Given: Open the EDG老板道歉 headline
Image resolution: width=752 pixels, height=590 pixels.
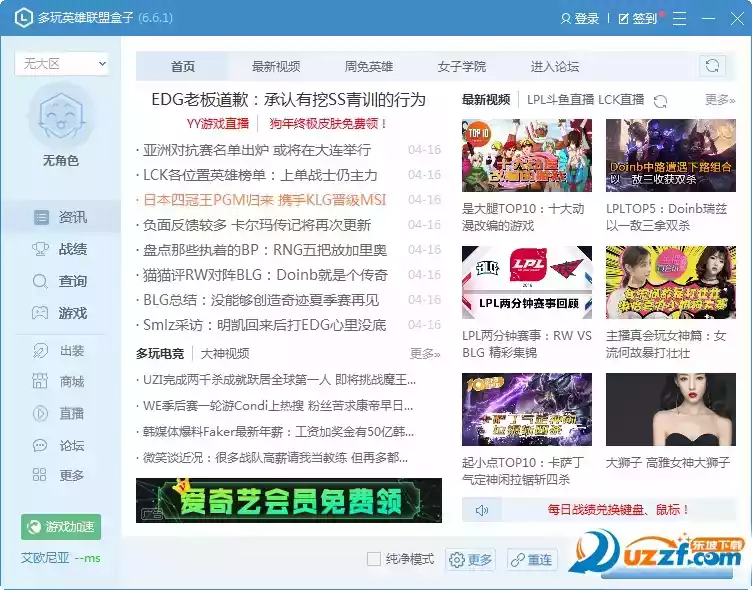Looking at the screenshot, I should [289, 100].
